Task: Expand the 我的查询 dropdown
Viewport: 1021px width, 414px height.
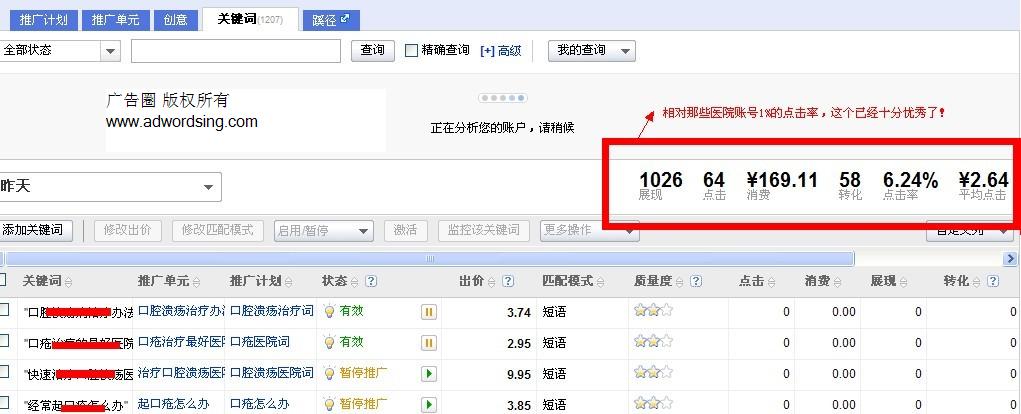Action: (591, 50)
